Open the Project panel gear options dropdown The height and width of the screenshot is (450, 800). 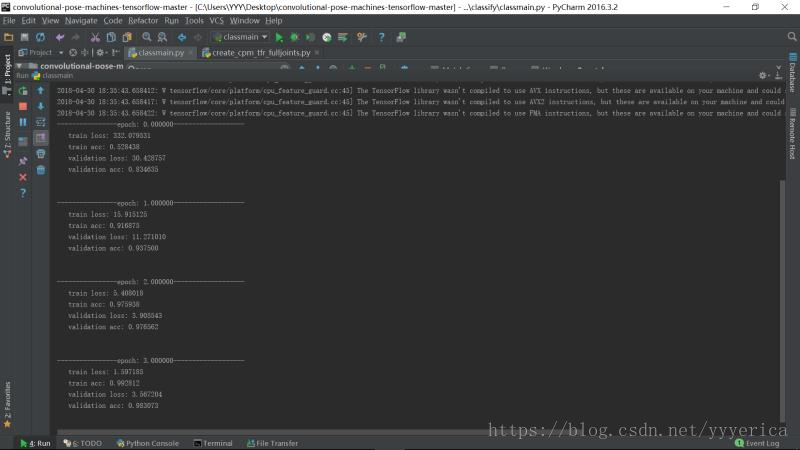coord(101,53)
